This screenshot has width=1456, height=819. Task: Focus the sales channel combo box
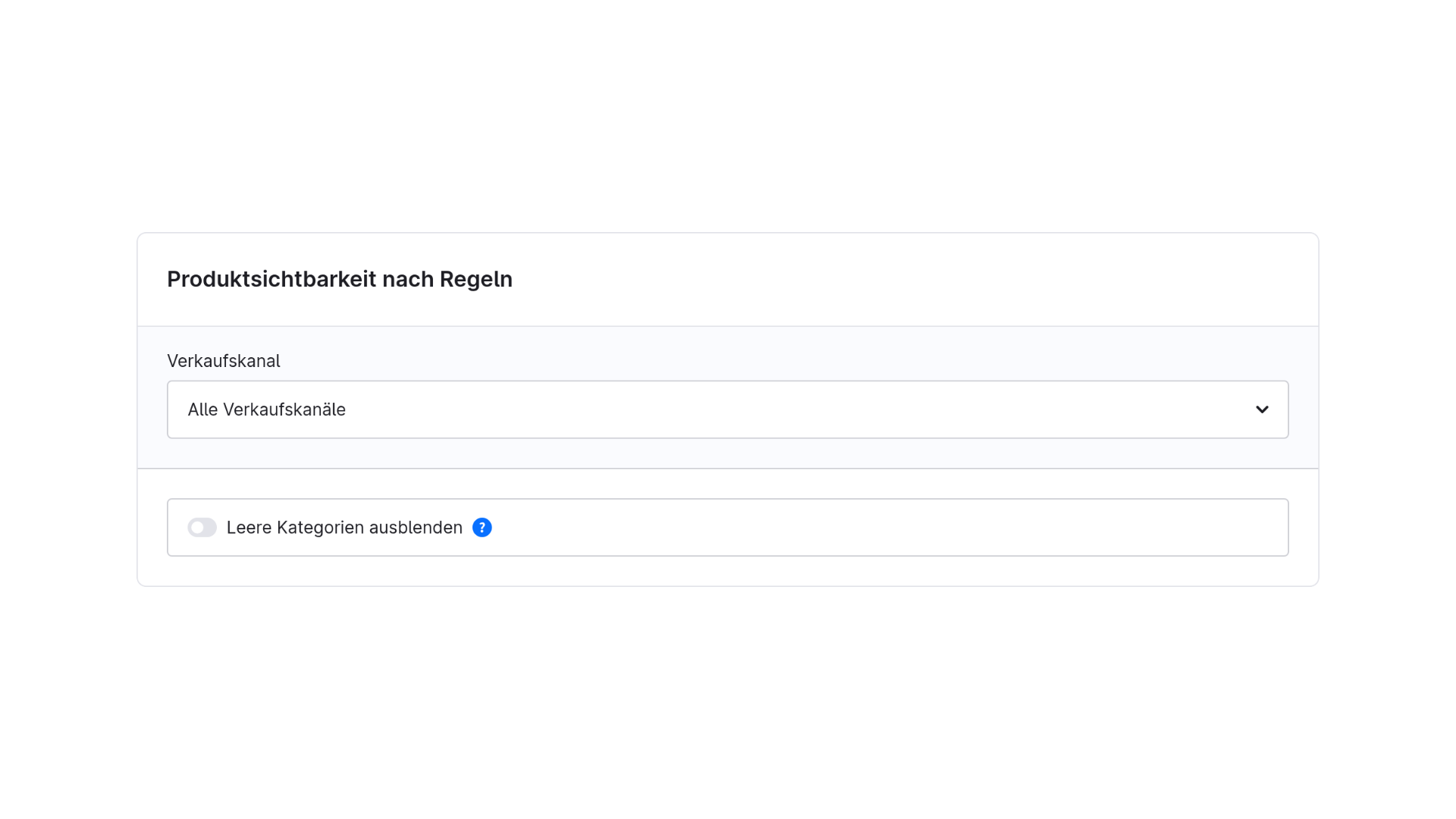pyautogui.click(x=727, y=409)
